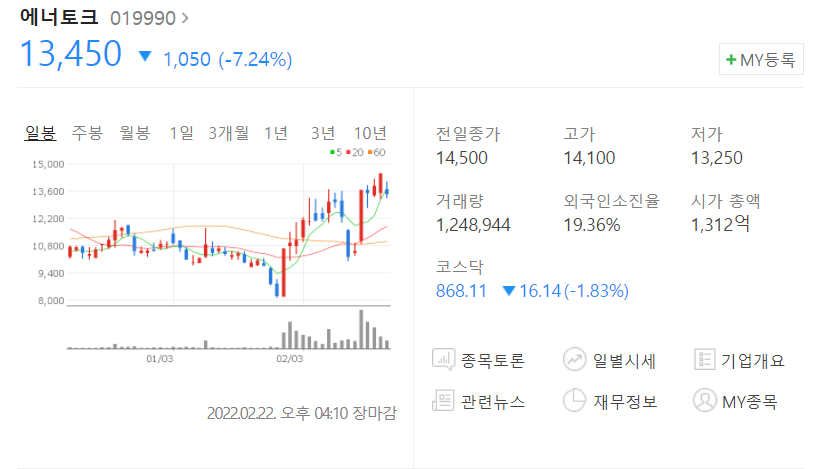The width and height of the screenshot is (818, 469).
Task: Click the 02/03 date axis label
Action: (290, 359)
